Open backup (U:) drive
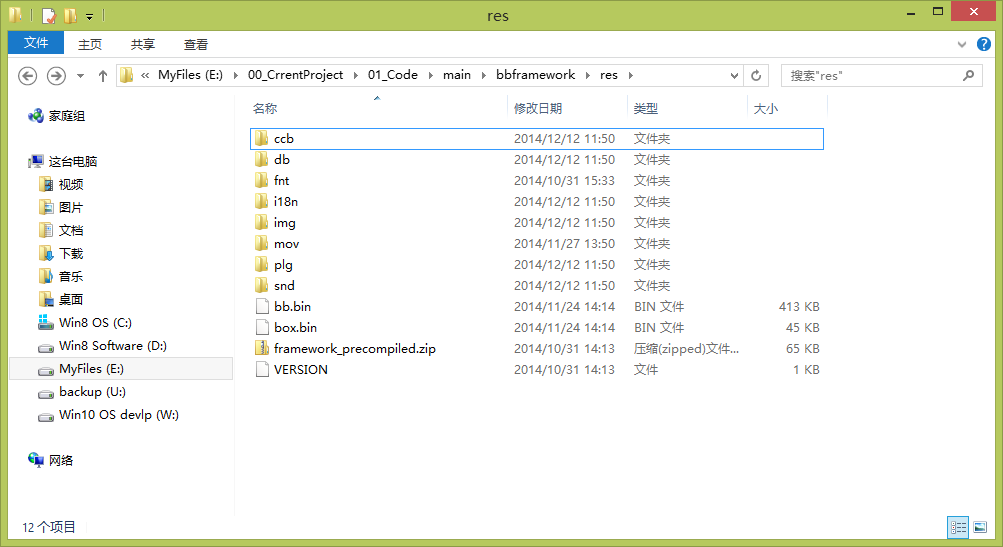1003x547 pixels. pos(82,392)
